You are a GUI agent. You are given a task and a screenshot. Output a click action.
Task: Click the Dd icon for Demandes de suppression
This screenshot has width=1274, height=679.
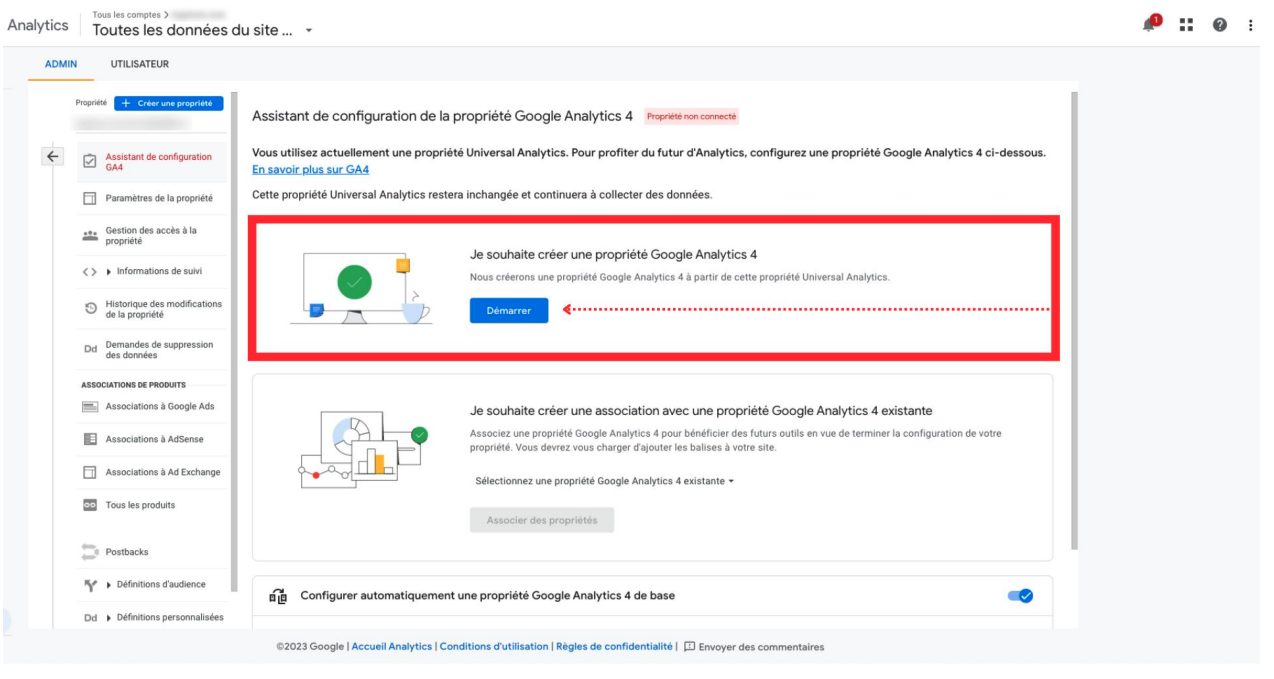89,350
